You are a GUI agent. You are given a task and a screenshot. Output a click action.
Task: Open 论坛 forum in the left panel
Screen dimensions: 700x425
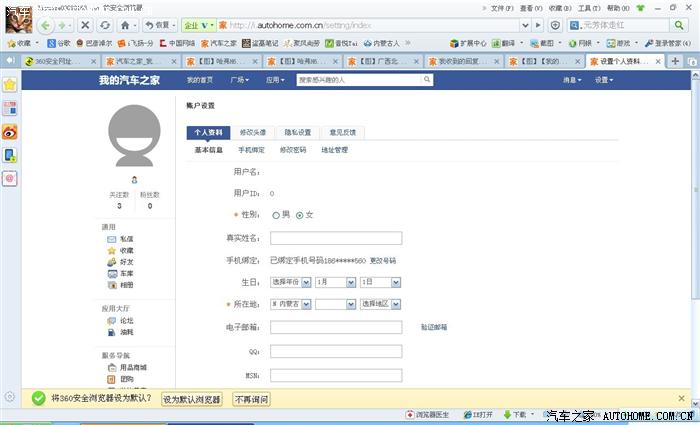(127, 320)
